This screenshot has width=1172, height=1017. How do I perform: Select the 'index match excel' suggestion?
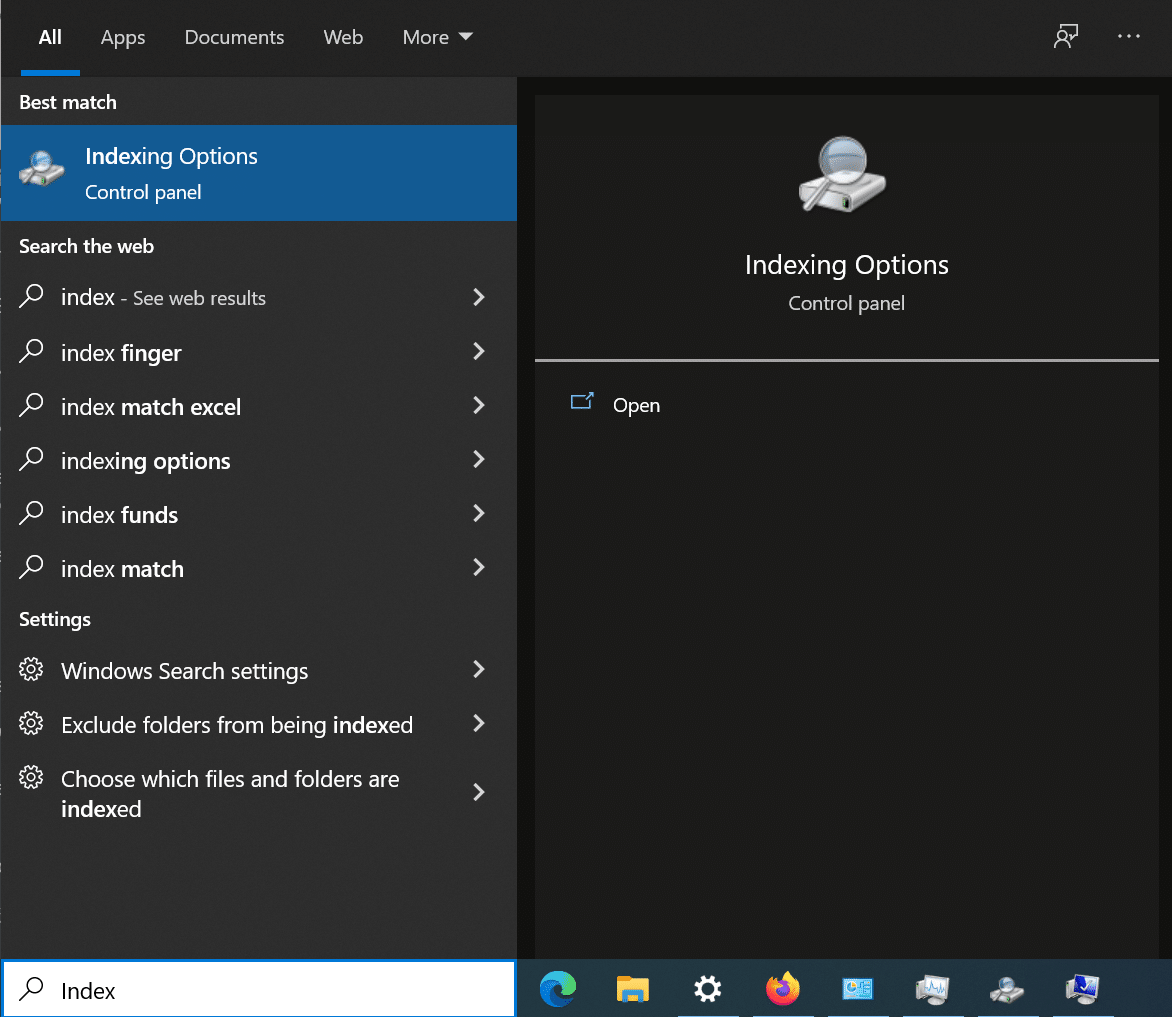pos(259,406)
